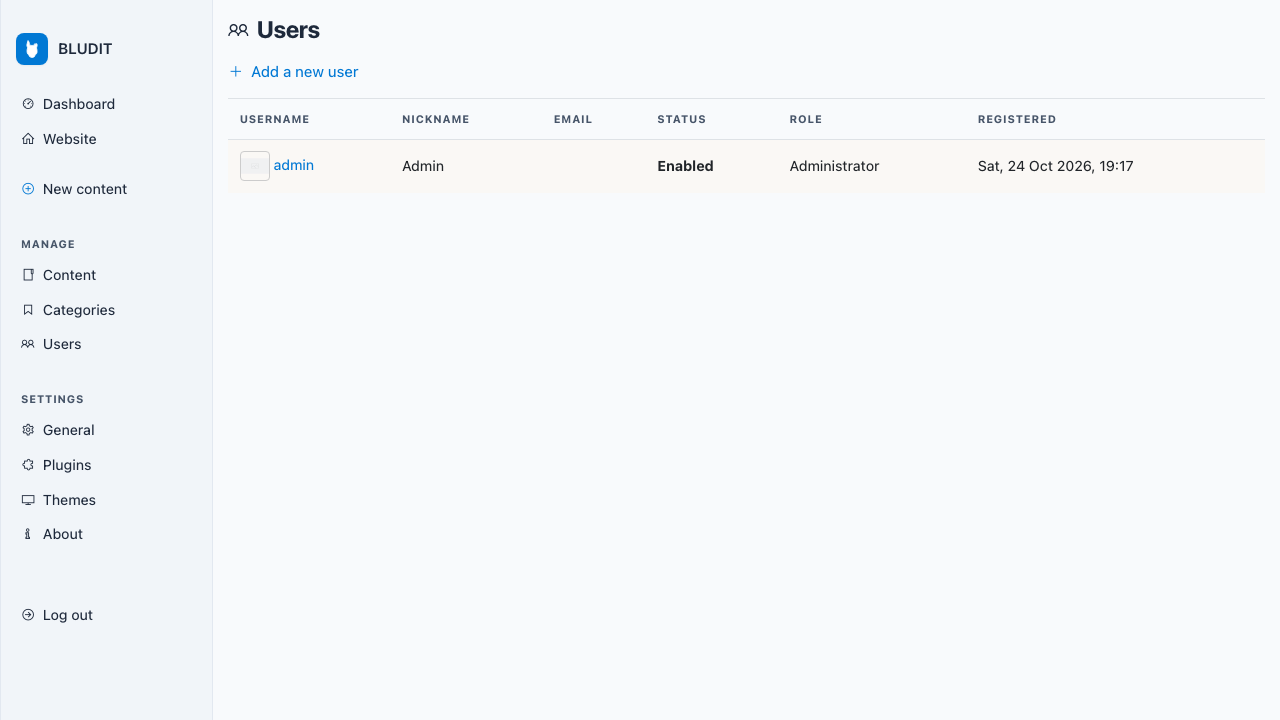The height and width of the screenshot is (720, 1280).
Task: Click the MANAGE section label
Action: 48,244
